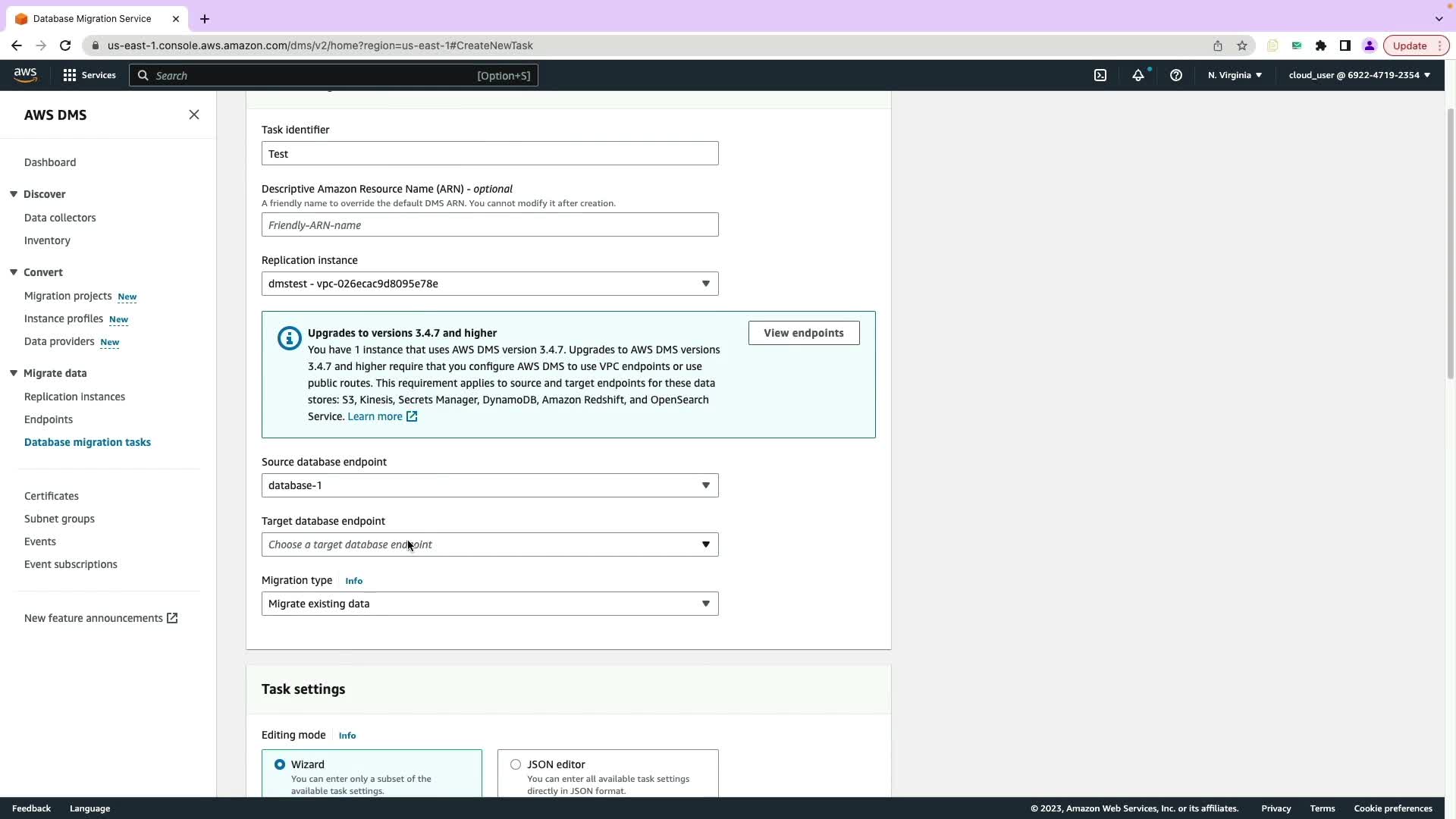Close the AWS DMS side panel
This screenshot has width=1456, height=819.
pos(194,115)
